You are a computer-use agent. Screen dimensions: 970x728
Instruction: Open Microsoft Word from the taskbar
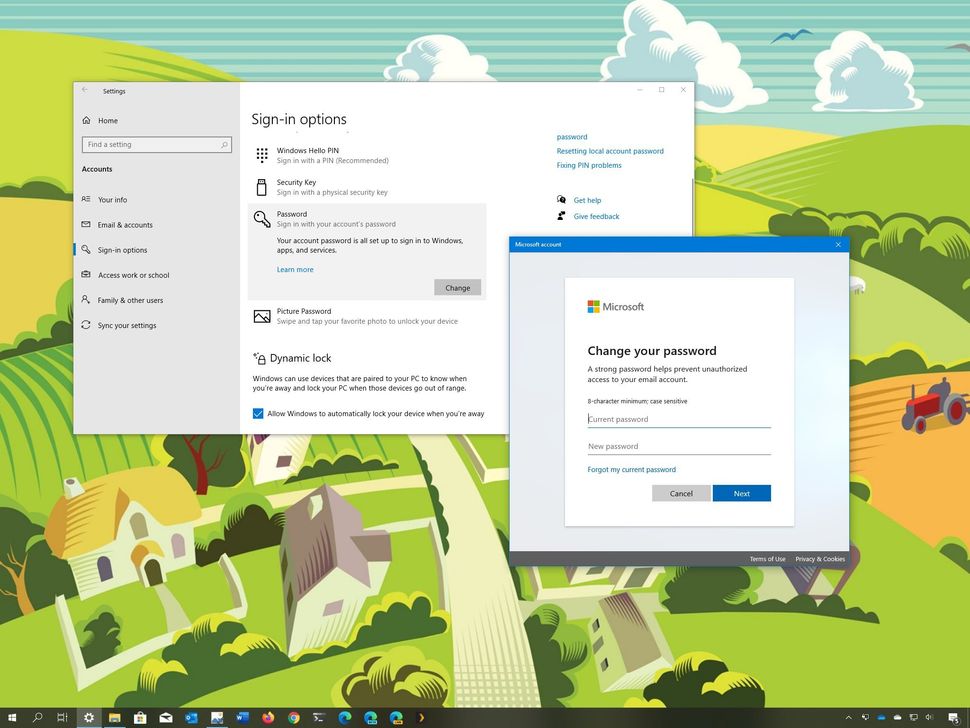[x=240, y=717]
